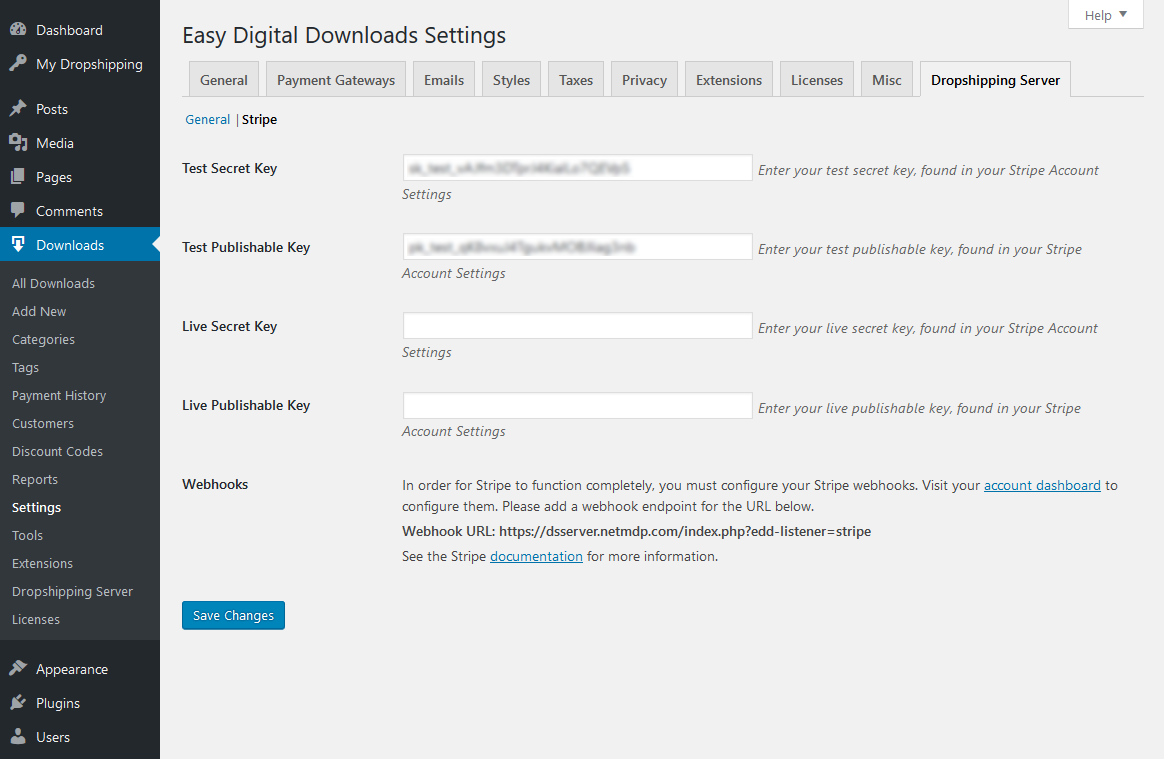Open the Styles tab

click(x=511, y=79)
